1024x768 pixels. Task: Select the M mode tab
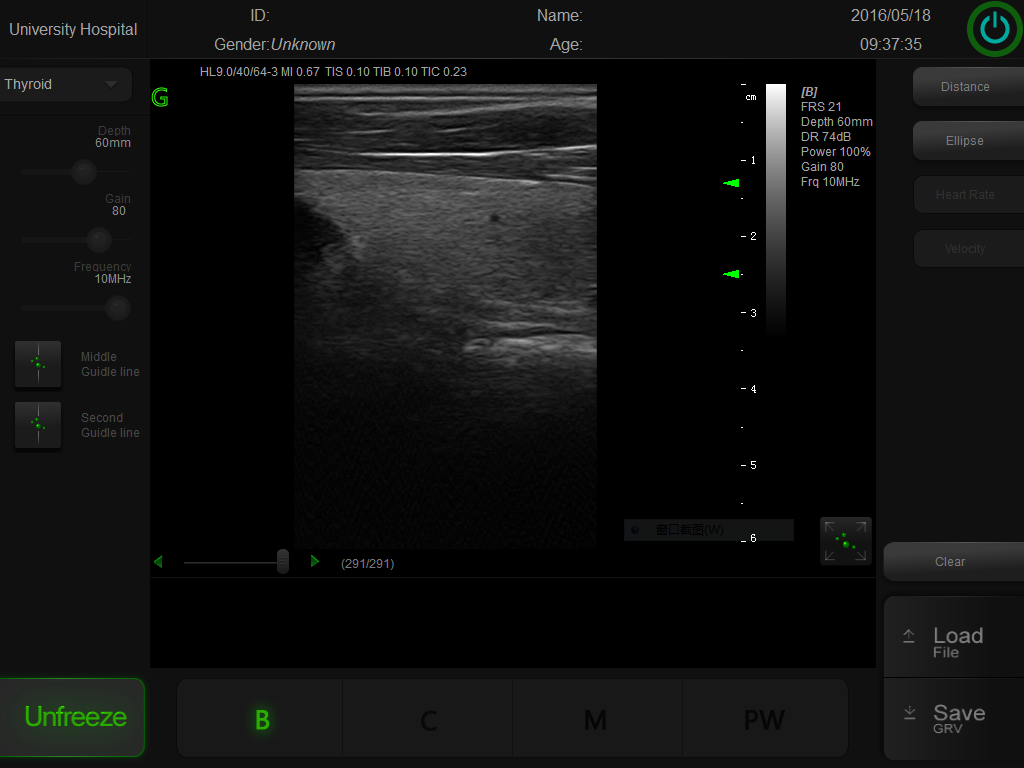tap(595, 720)
